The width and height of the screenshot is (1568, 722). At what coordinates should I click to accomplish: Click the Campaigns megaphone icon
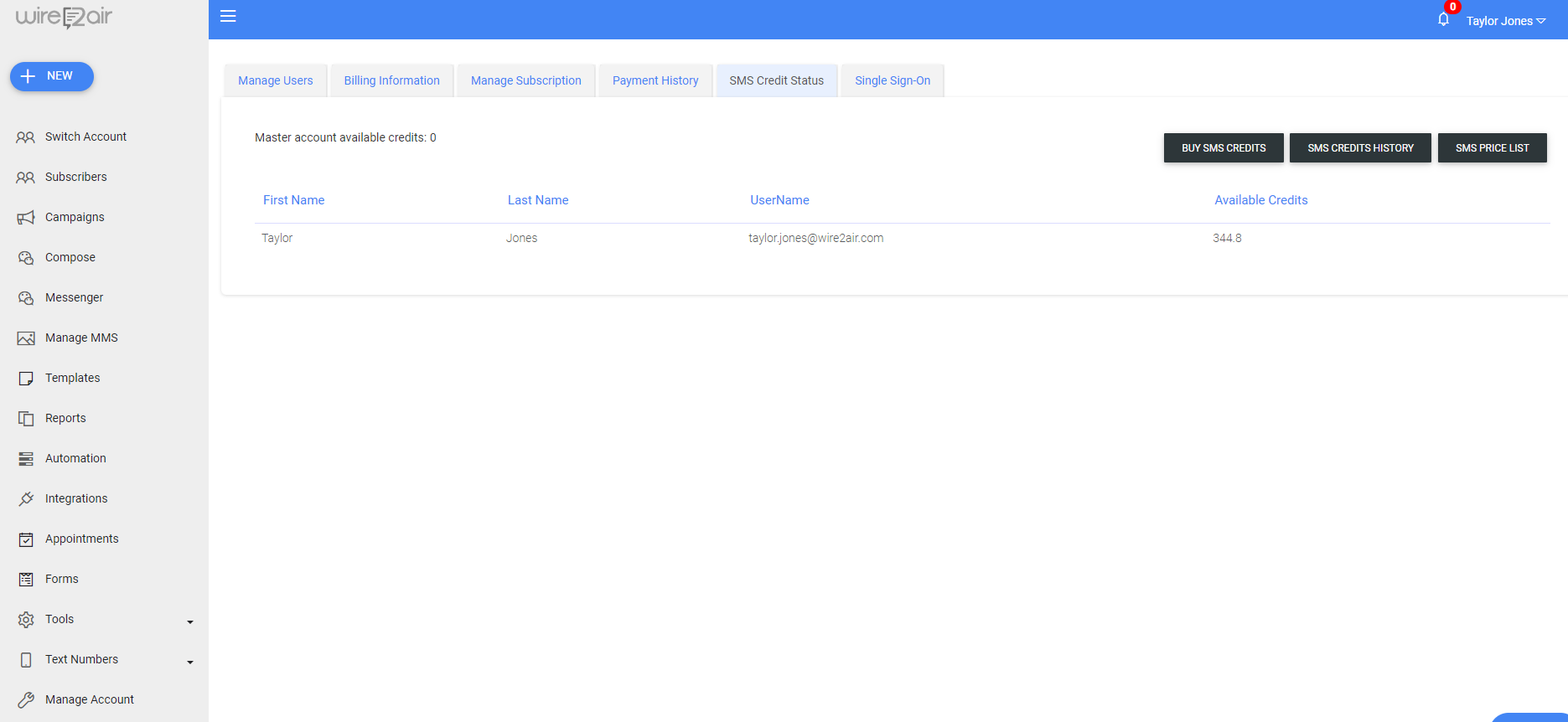coord(26,218)
